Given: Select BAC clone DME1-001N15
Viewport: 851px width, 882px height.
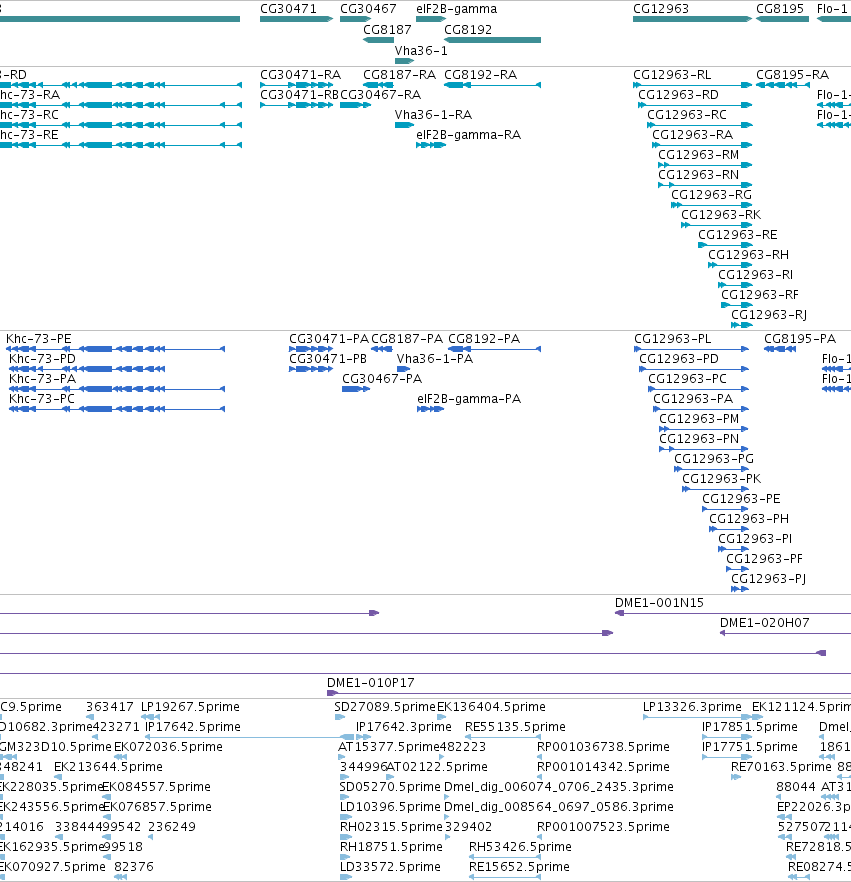Looking at the screenshot, I should (733, 613).
